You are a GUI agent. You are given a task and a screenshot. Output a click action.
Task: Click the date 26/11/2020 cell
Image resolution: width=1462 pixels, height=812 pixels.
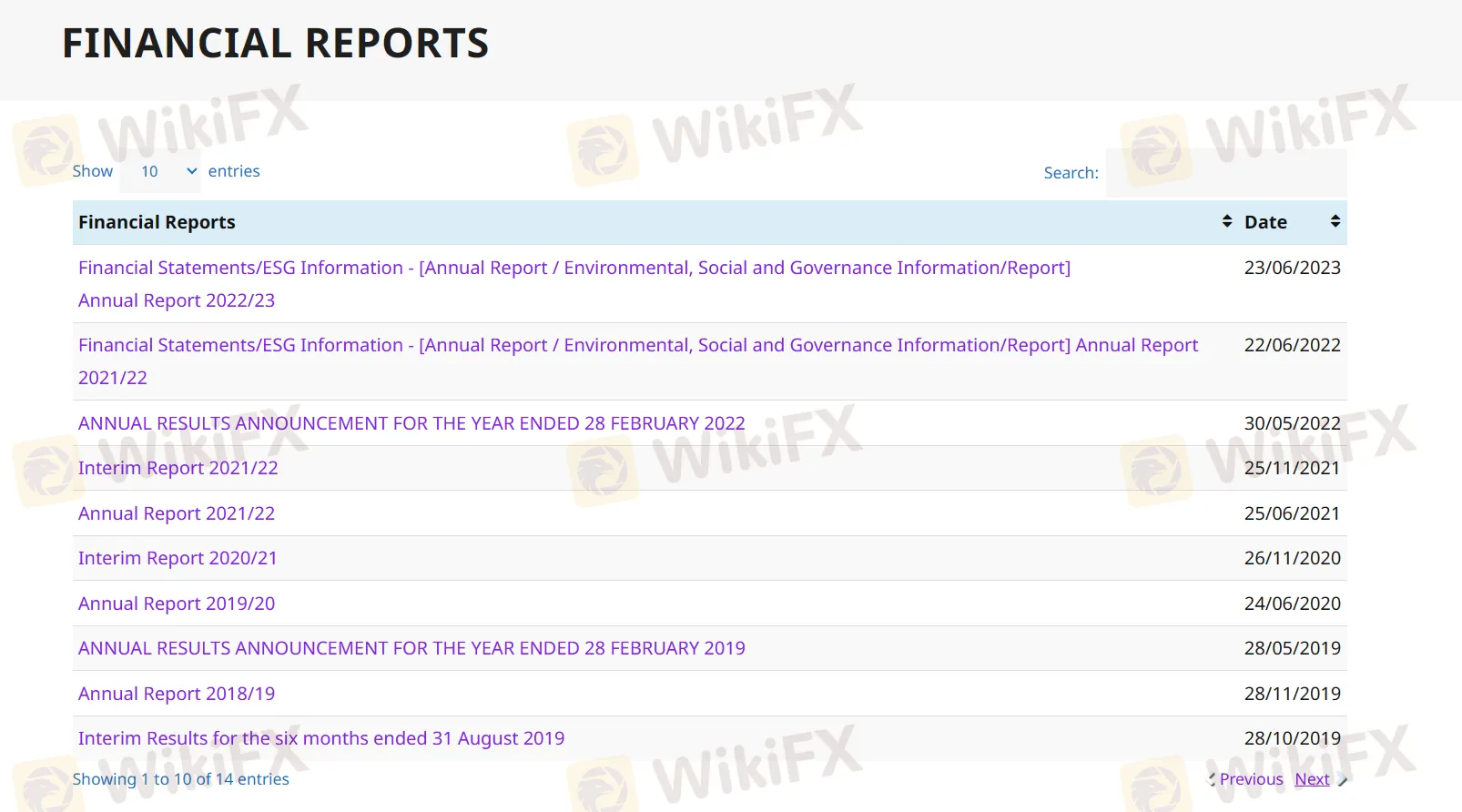pos(1293,558)
